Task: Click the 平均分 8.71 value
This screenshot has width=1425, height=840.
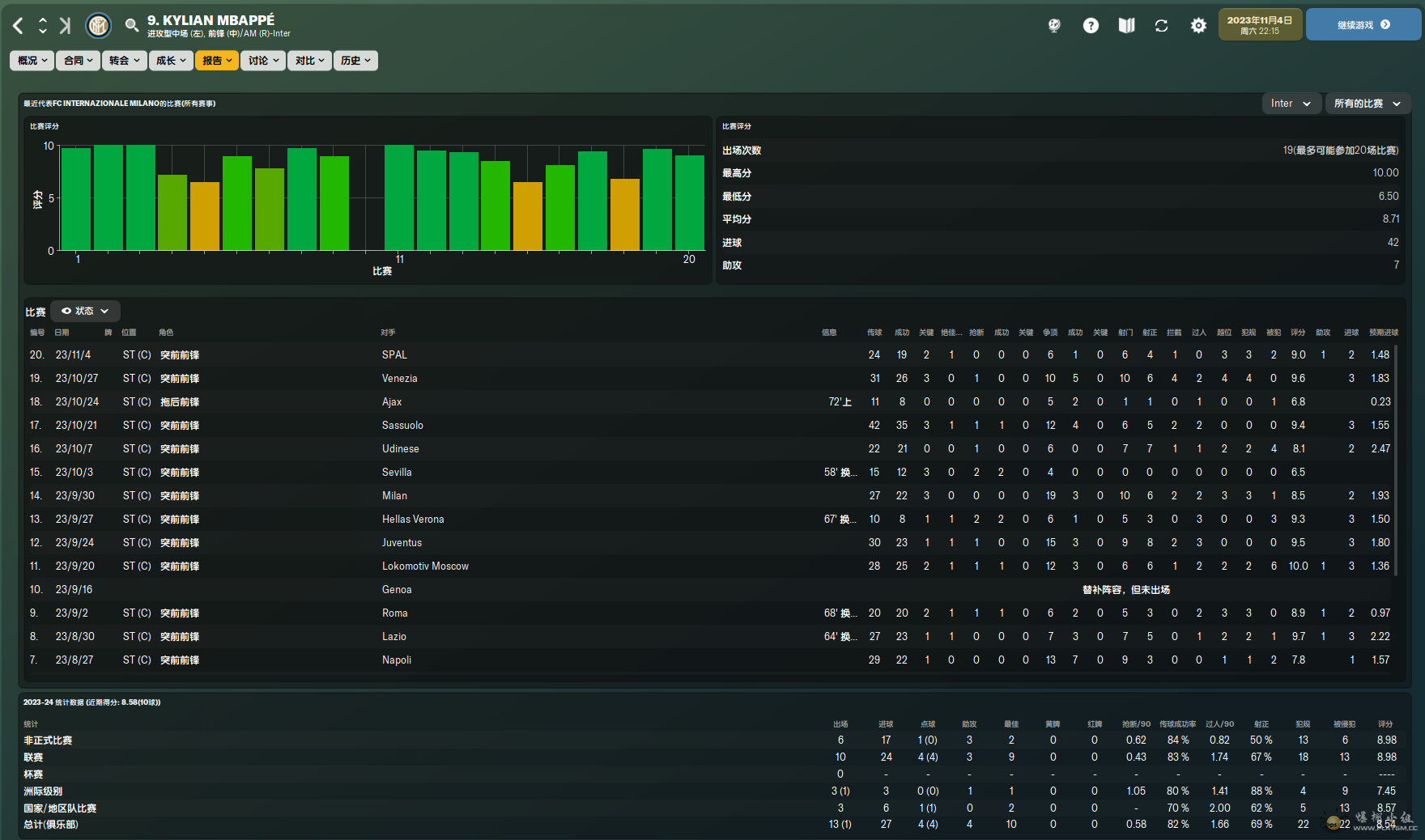Action: click(1391, 219)
